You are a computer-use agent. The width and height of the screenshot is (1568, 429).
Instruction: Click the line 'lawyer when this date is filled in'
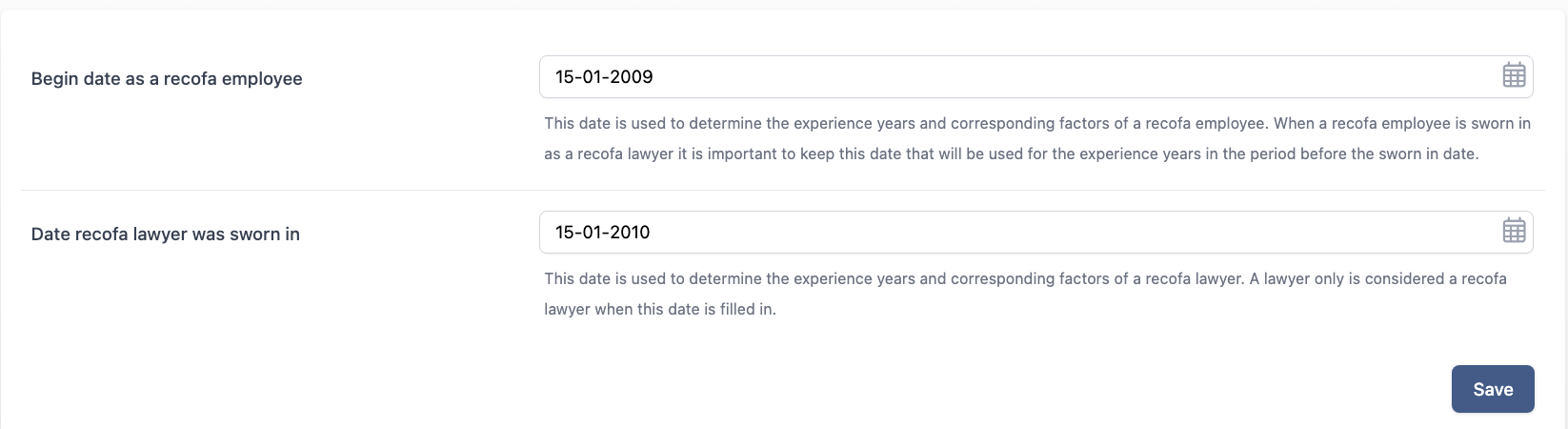pyautogui.click(x=660, y=309)
